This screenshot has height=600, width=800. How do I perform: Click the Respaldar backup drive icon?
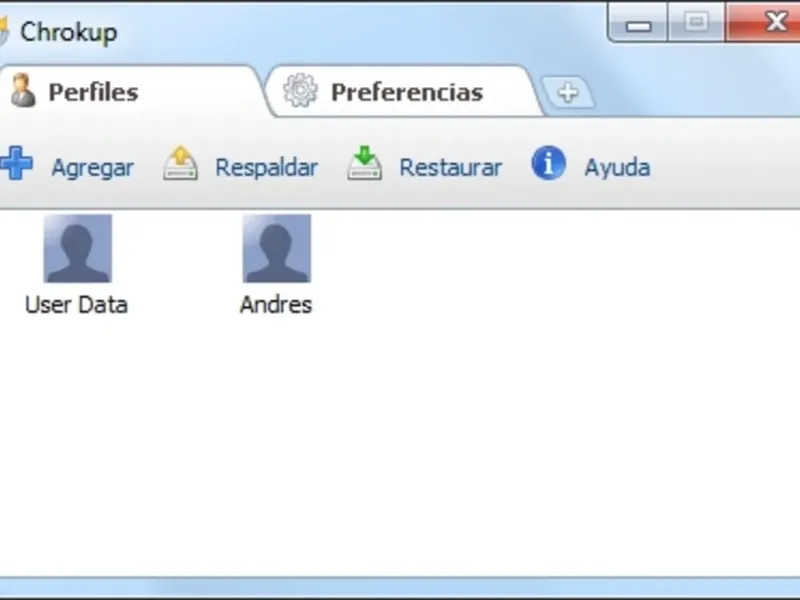tap(181, 163)
